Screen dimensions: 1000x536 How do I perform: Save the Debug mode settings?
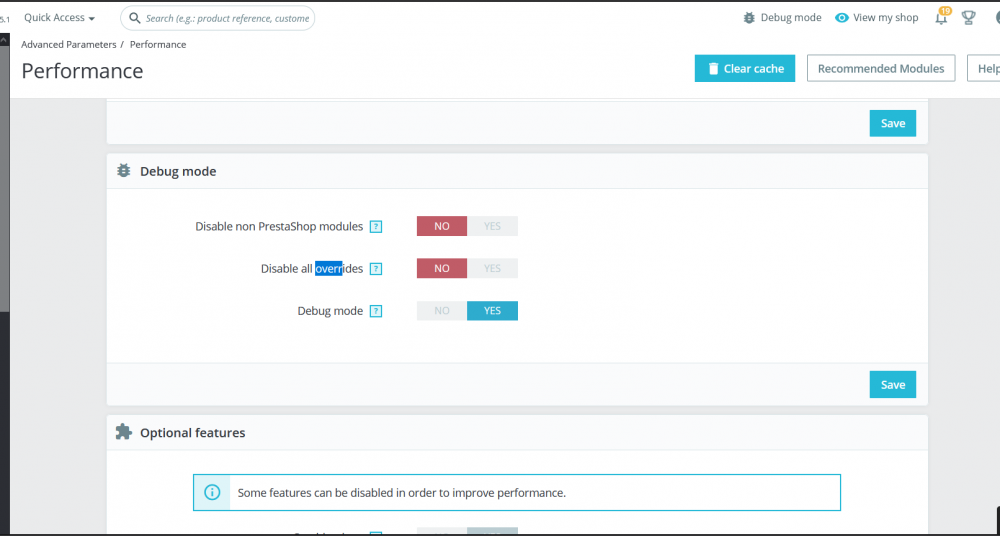click(893, 385)
